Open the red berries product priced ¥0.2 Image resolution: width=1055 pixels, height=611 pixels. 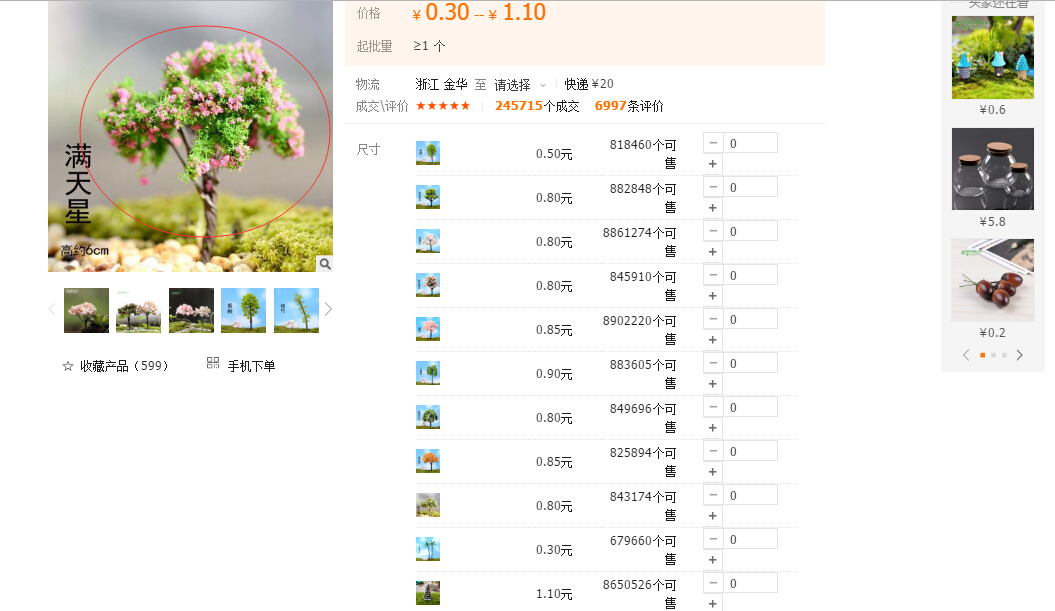click(x=992, y=280)
